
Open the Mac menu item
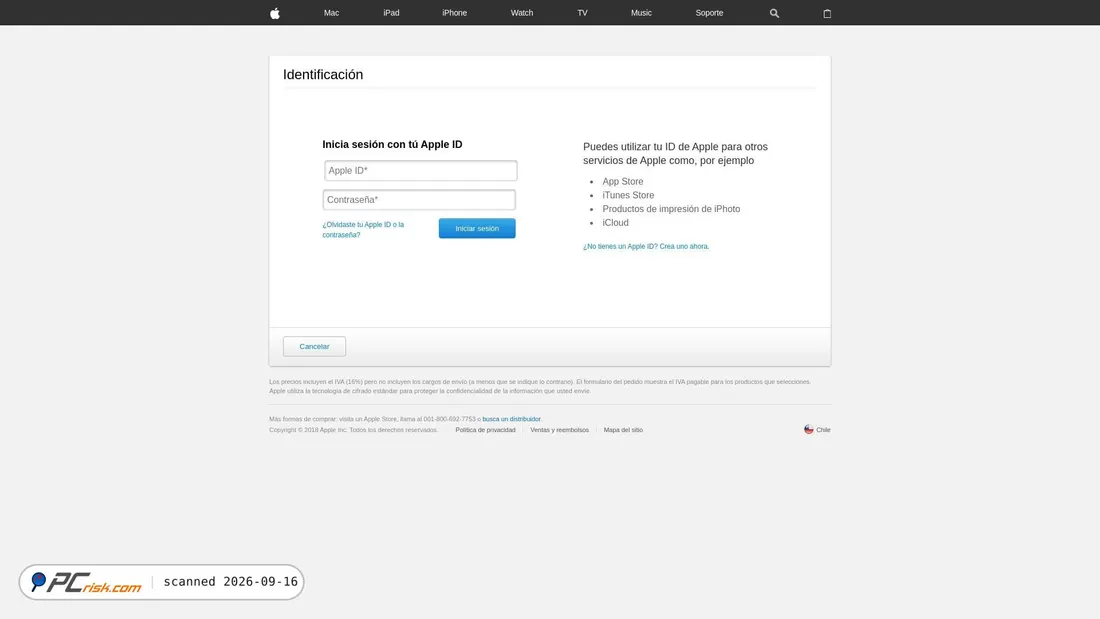[x=331, y=13]
